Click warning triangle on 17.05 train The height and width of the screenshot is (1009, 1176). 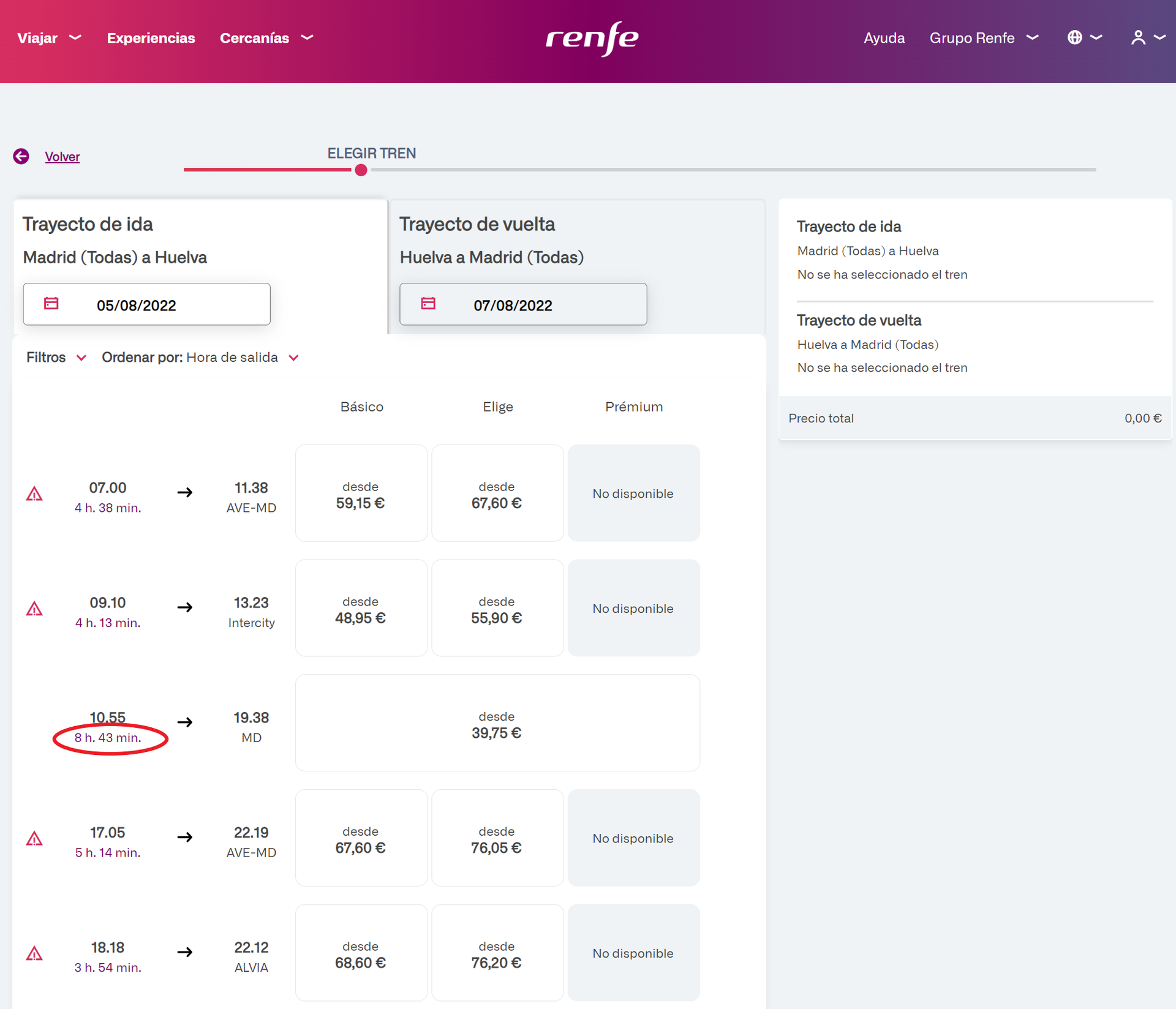(34, 839)
